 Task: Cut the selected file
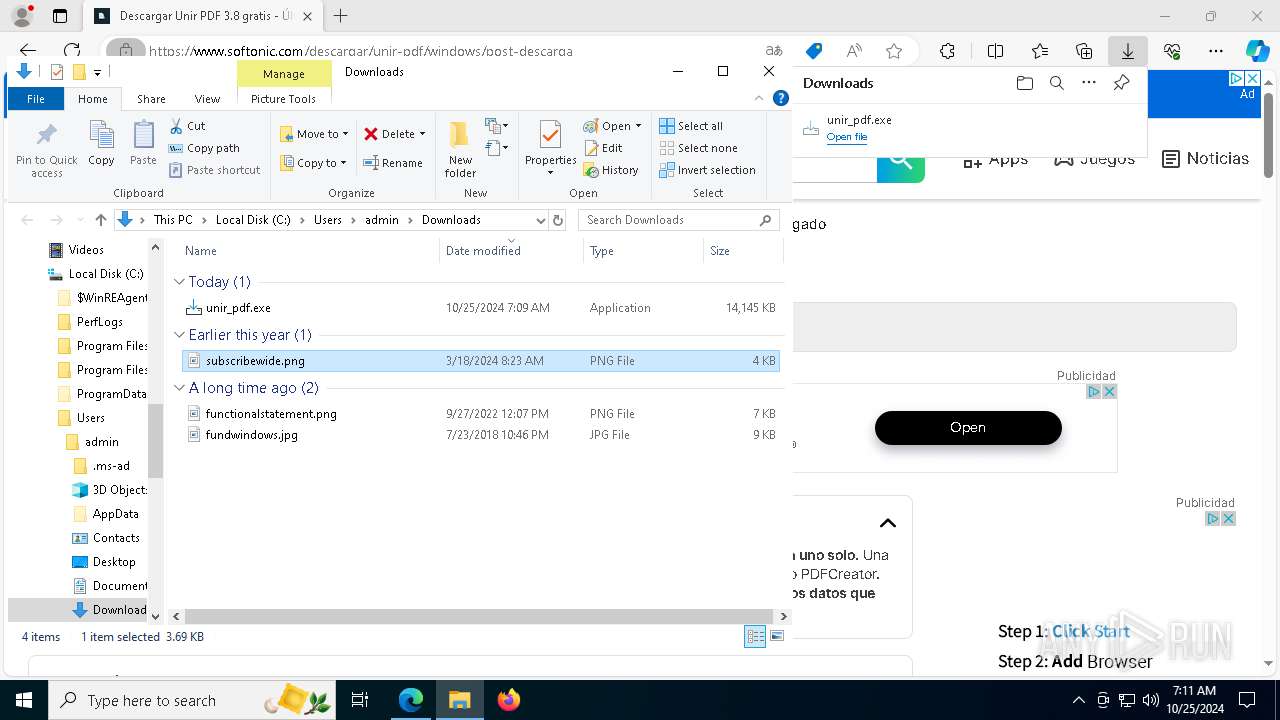pos(187,126)
